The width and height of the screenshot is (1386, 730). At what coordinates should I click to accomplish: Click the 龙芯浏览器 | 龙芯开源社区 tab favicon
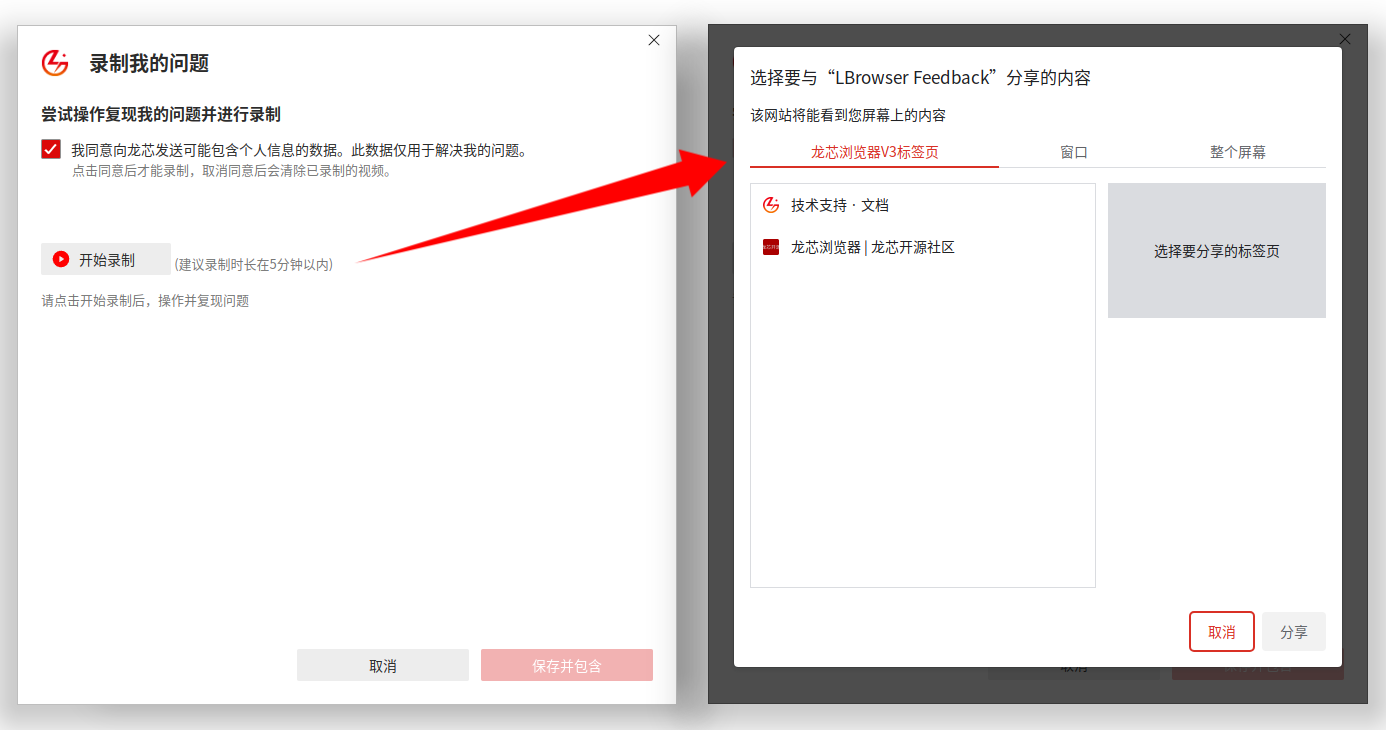(x=771, y=247)
